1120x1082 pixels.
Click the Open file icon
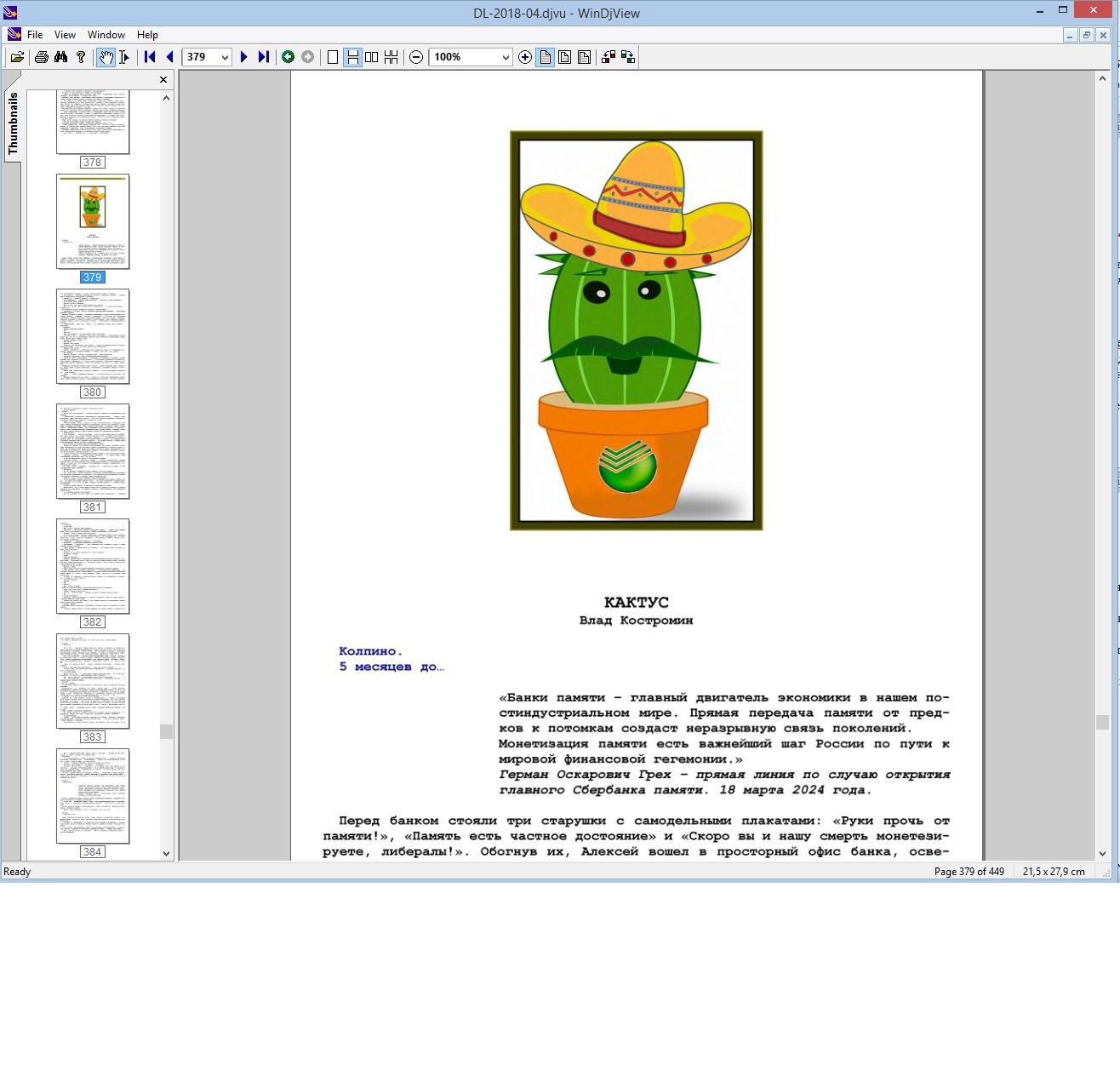tap(17, 57)
